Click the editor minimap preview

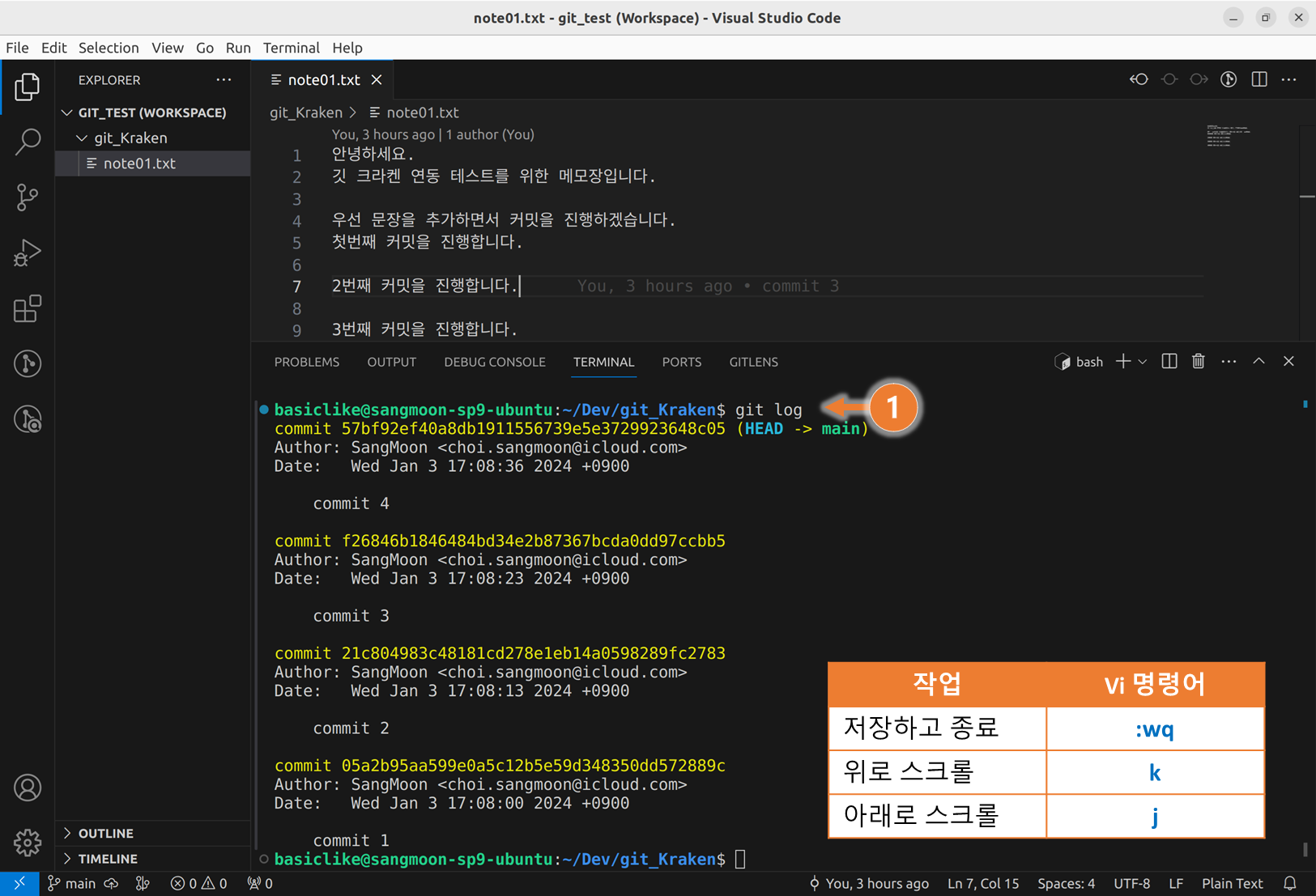click(1228, 136)
